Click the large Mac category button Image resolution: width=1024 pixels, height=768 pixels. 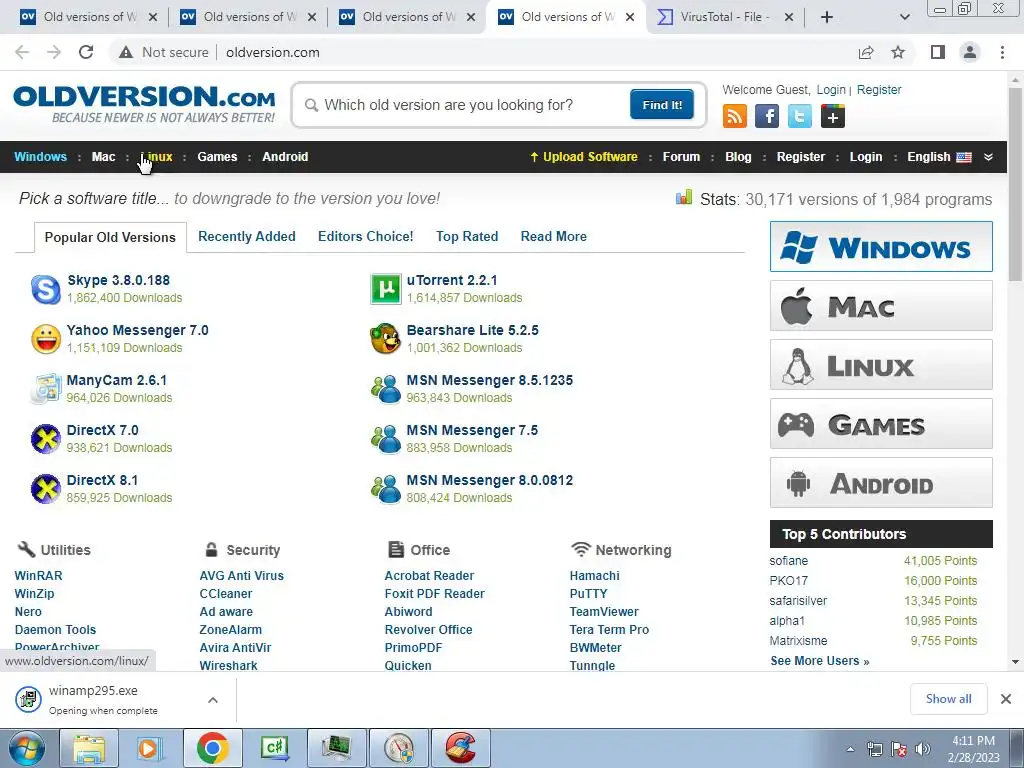881,306
